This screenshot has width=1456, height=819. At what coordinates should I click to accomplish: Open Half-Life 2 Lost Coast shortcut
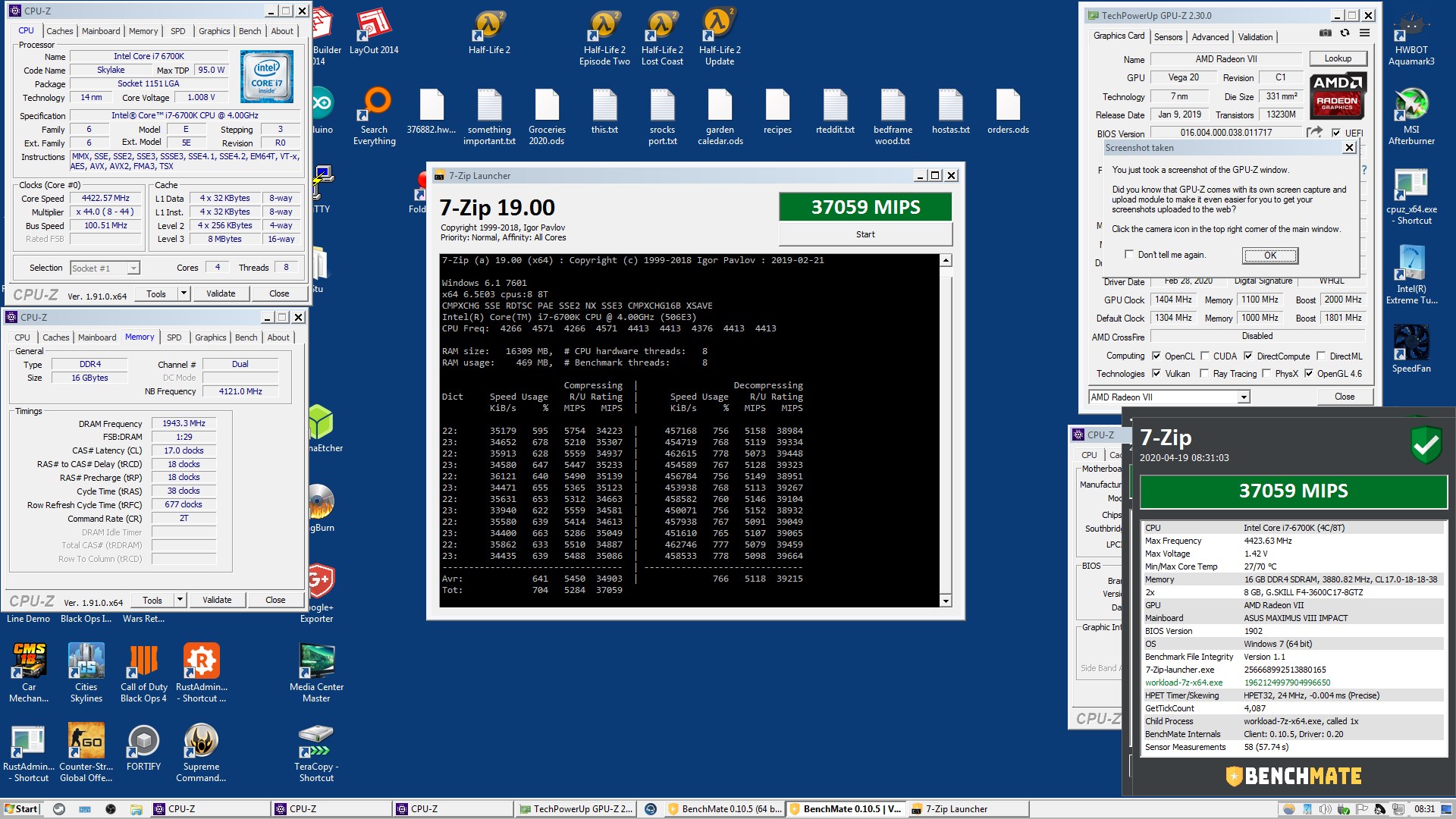tap(662, 37)
